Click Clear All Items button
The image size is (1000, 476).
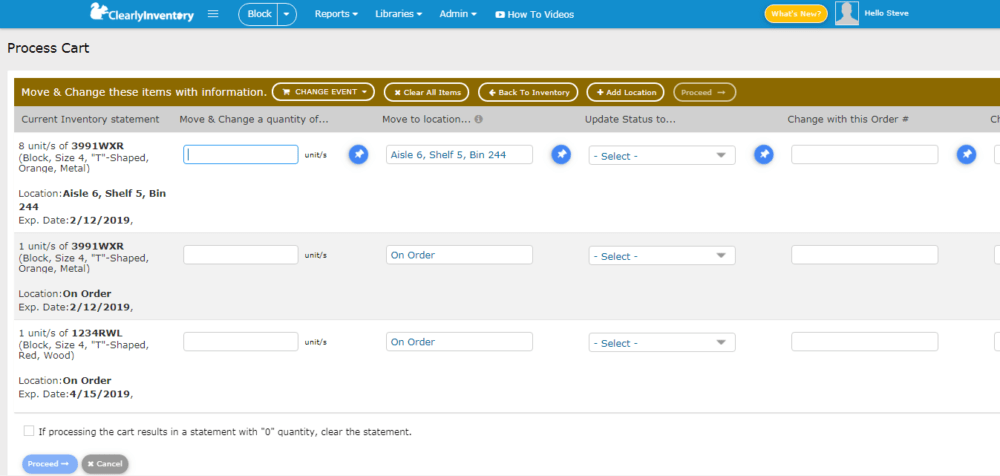click(x=427, y=92)
